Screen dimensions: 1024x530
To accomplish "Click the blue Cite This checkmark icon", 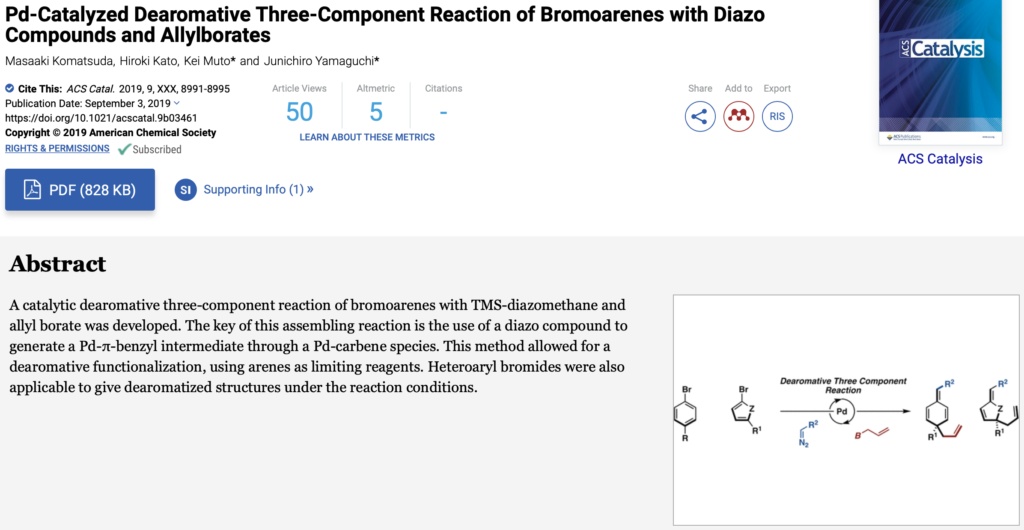I will pyautogui.click(x=10, y=89).
